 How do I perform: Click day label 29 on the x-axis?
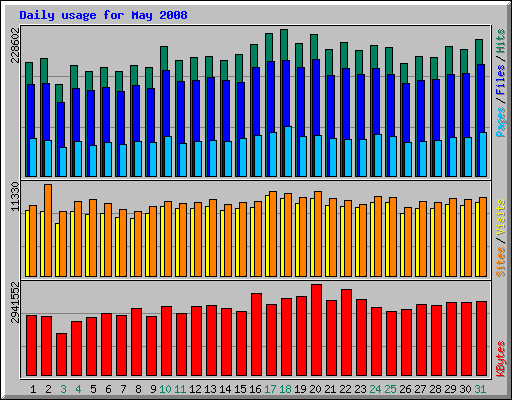pos(450,389)
